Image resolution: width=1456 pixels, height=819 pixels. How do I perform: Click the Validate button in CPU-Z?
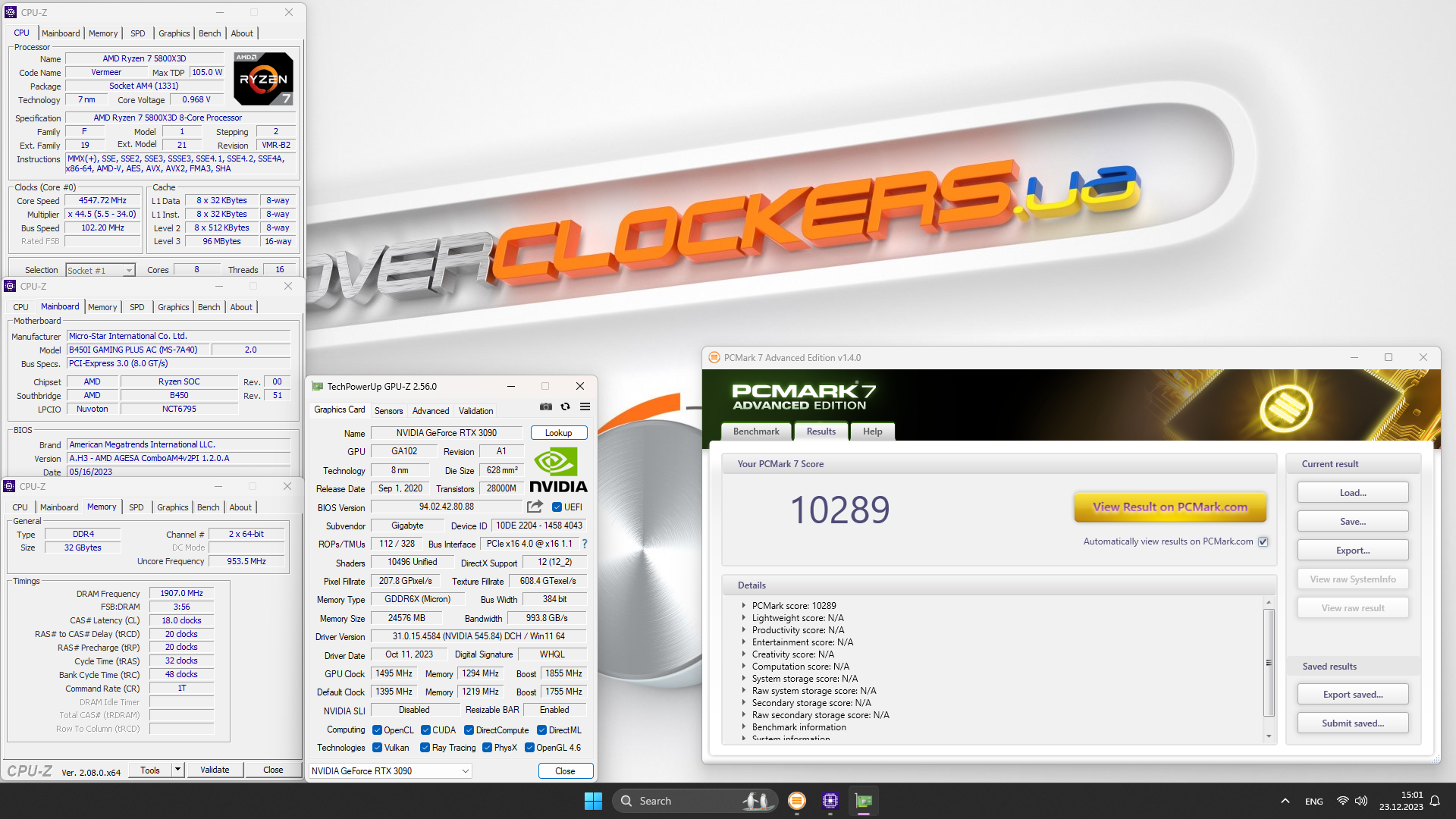[215, 770]
